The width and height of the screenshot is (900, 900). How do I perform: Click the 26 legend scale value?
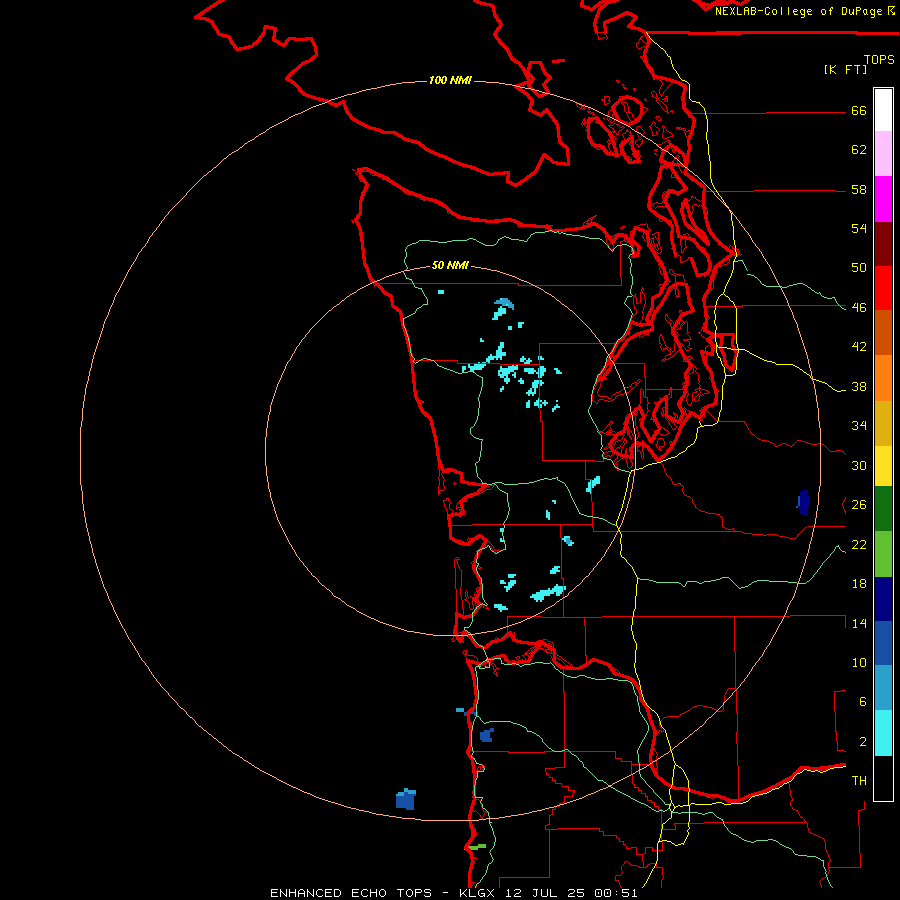(x=859, y=505)
